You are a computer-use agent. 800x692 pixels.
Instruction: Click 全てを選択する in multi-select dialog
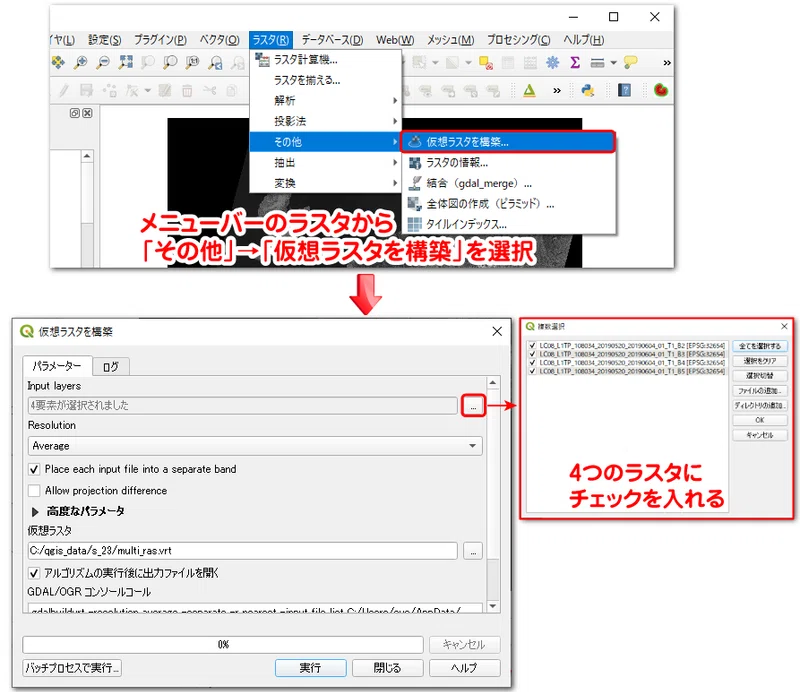click(x=760, y=346)
